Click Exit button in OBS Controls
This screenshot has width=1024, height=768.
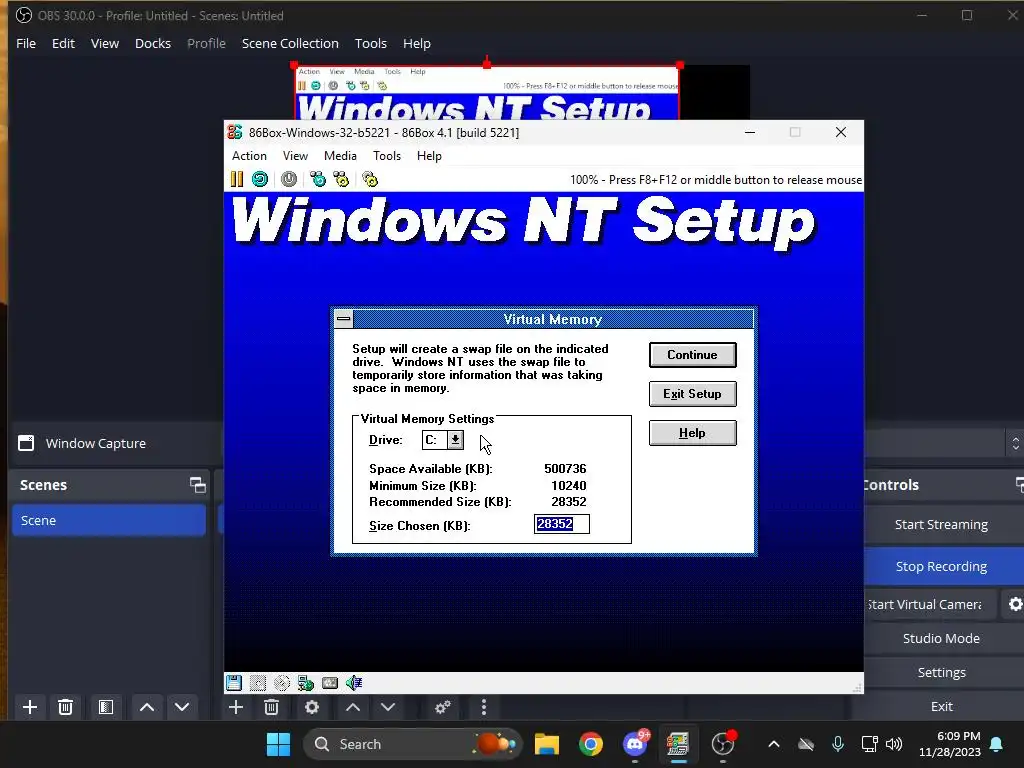tap(941, 706)
